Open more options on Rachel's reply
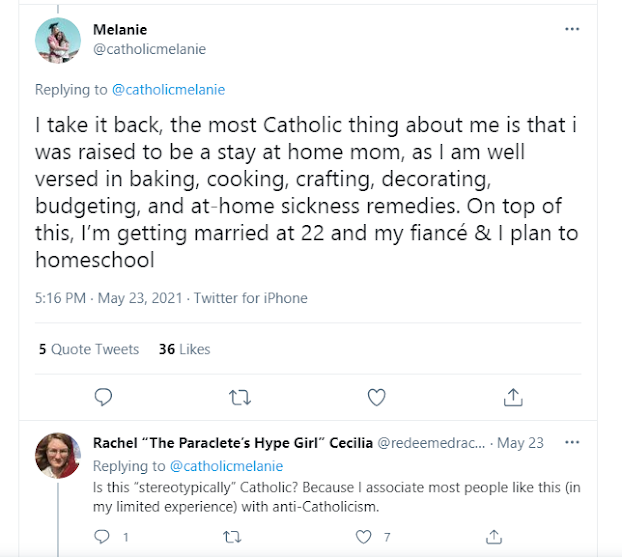This screenshot has width=622, height=557. tap(572, 442)
